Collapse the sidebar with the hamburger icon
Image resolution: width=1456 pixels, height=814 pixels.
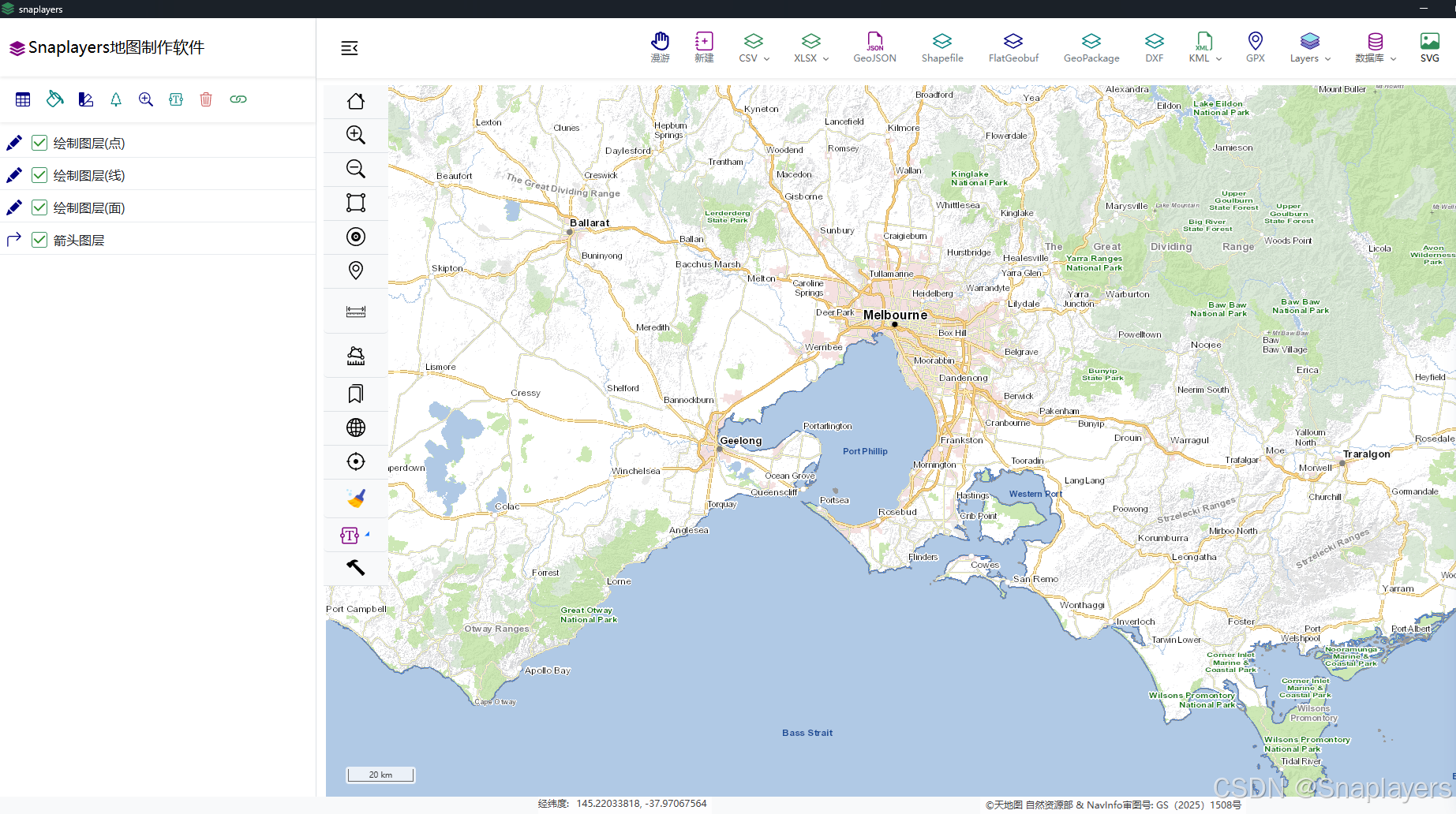350,48
